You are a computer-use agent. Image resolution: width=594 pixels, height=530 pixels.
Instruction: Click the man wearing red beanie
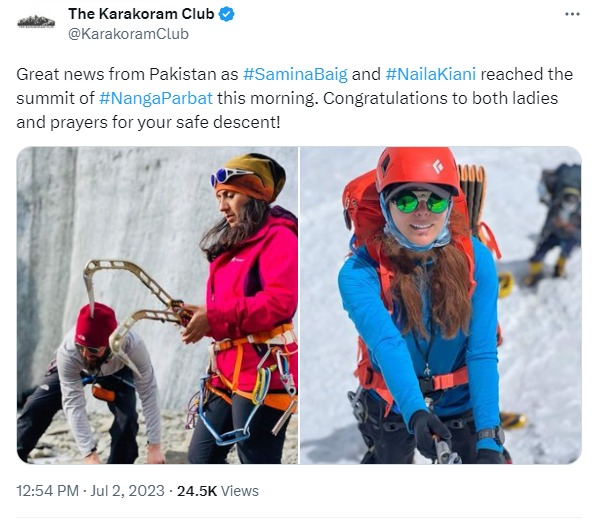coord(91,383)
